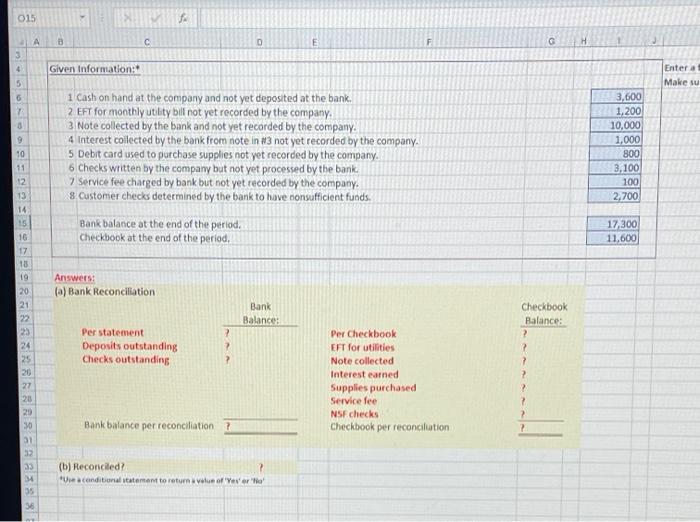Select the answer cell for Per Checkbook
The height and width of the screenshot is (522, 700).
[542, 334]
